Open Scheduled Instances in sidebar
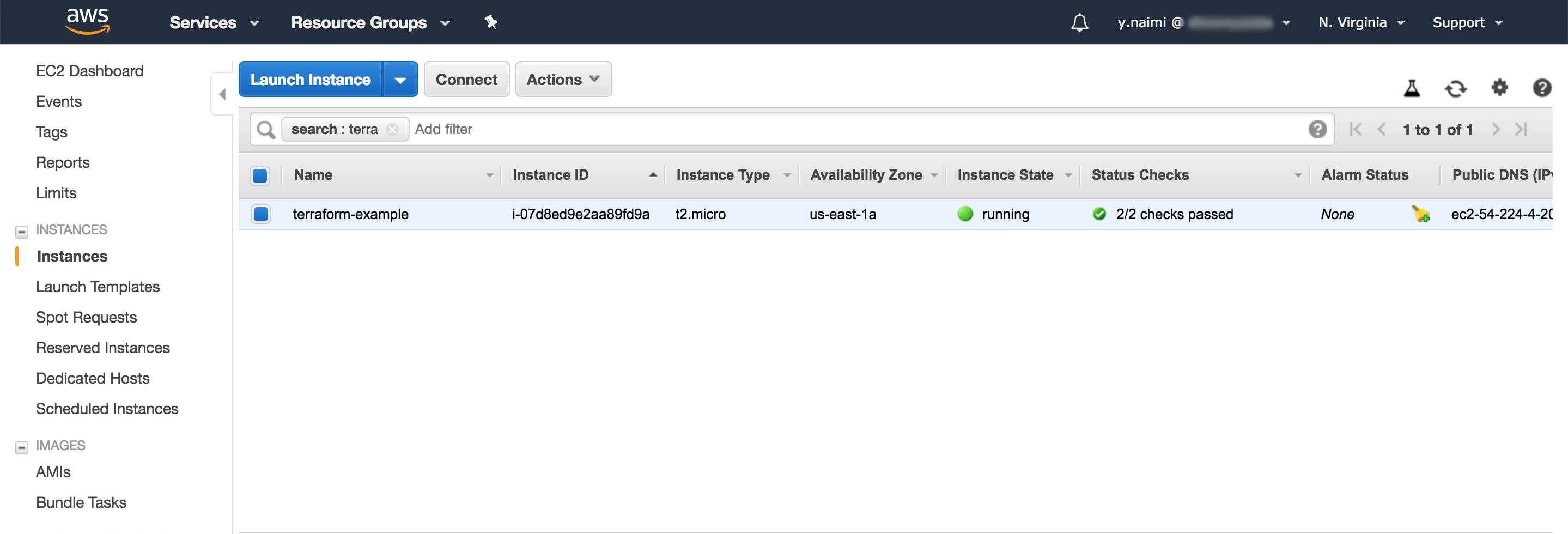 click(x=107, y=408)
